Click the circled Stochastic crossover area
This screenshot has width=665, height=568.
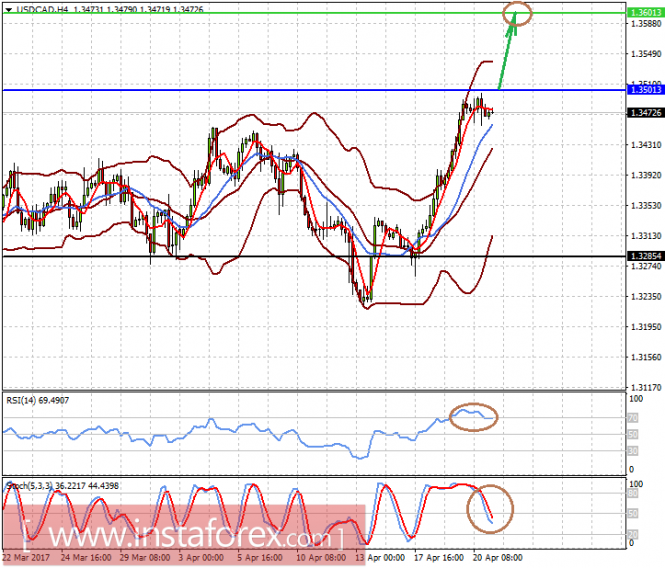tap(490, 509)
